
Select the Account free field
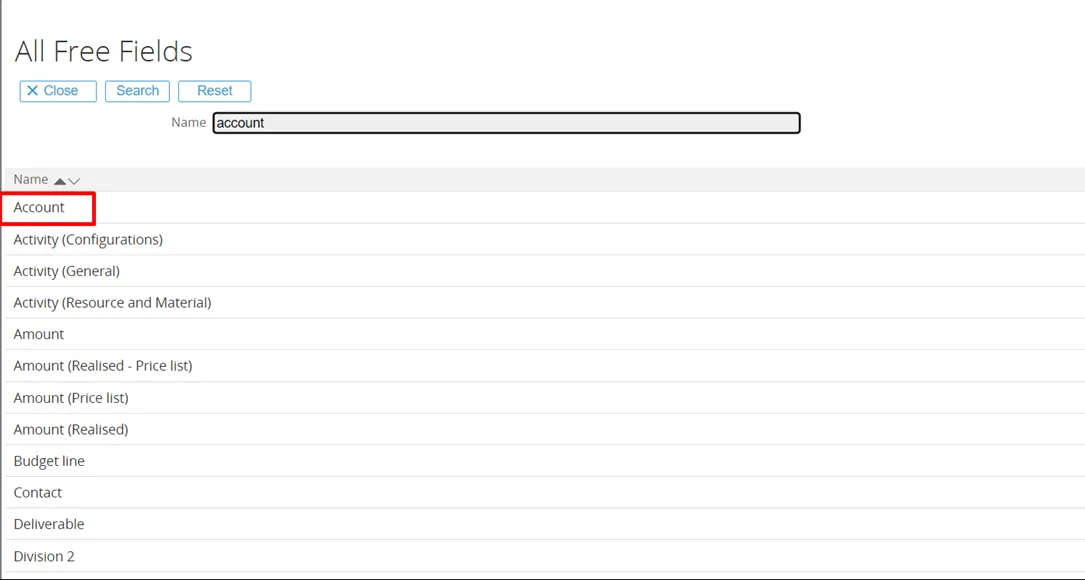click(39, 208)
